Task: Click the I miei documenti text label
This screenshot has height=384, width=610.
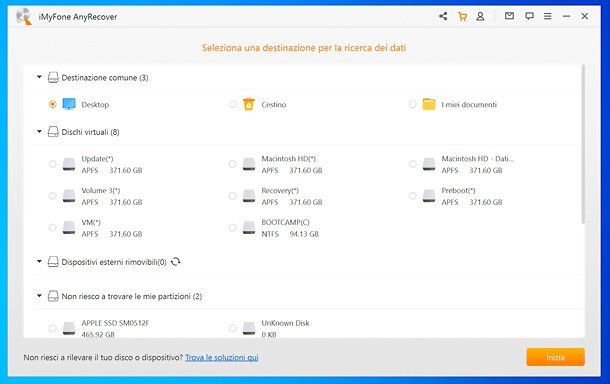Action: 469,105
